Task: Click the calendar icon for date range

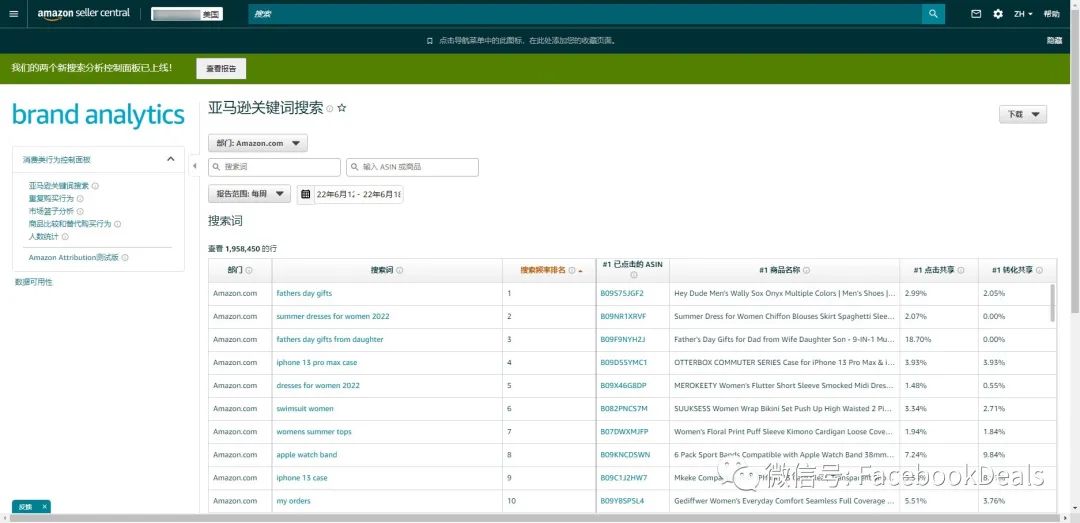Action: pos(306,194)
